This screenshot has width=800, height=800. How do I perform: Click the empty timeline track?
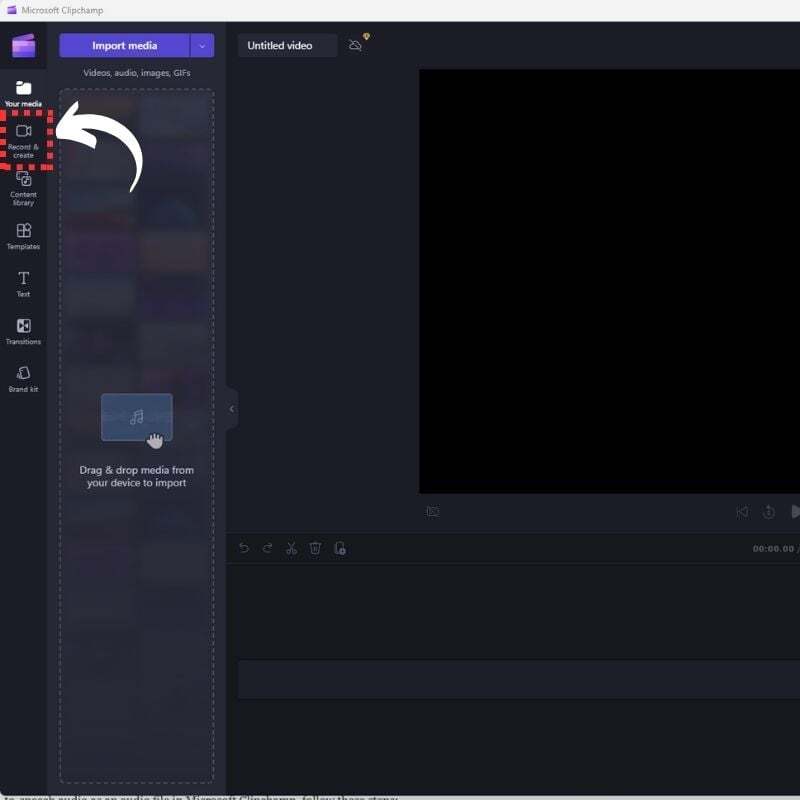[519, 679]
